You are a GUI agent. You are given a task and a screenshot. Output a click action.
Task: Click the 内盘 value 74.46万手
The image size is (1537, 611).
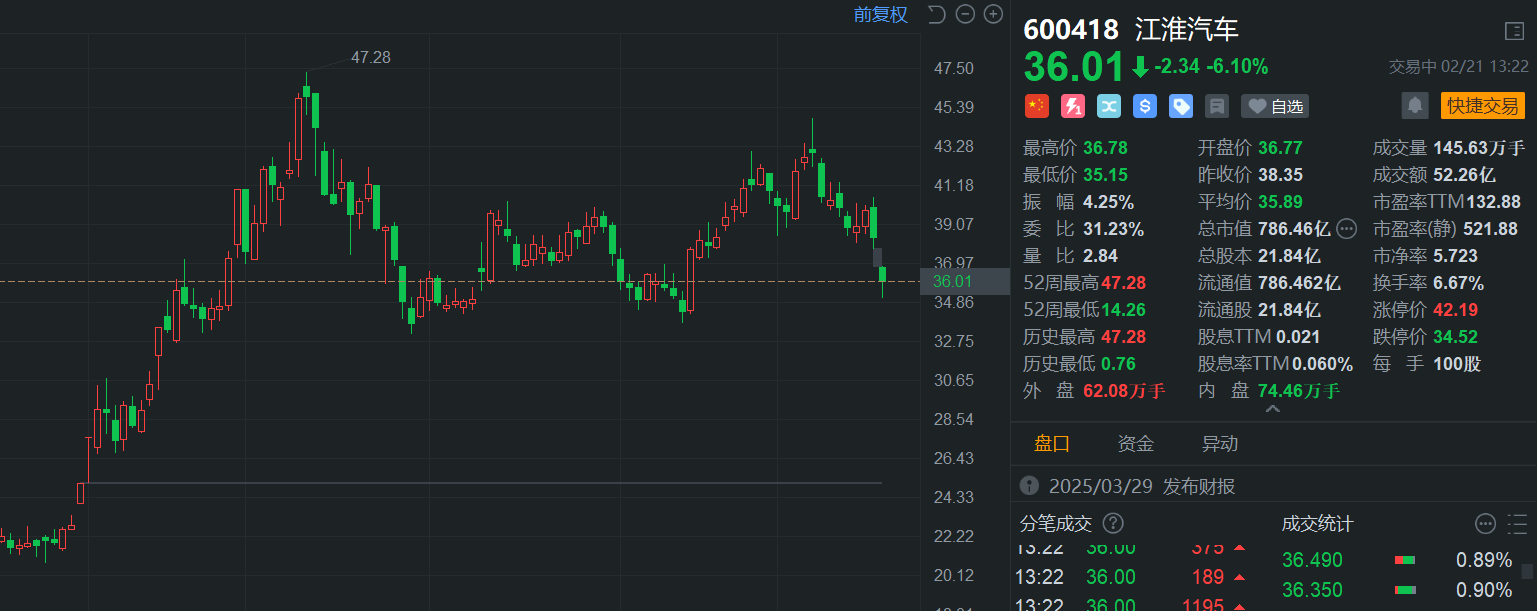1299,391
